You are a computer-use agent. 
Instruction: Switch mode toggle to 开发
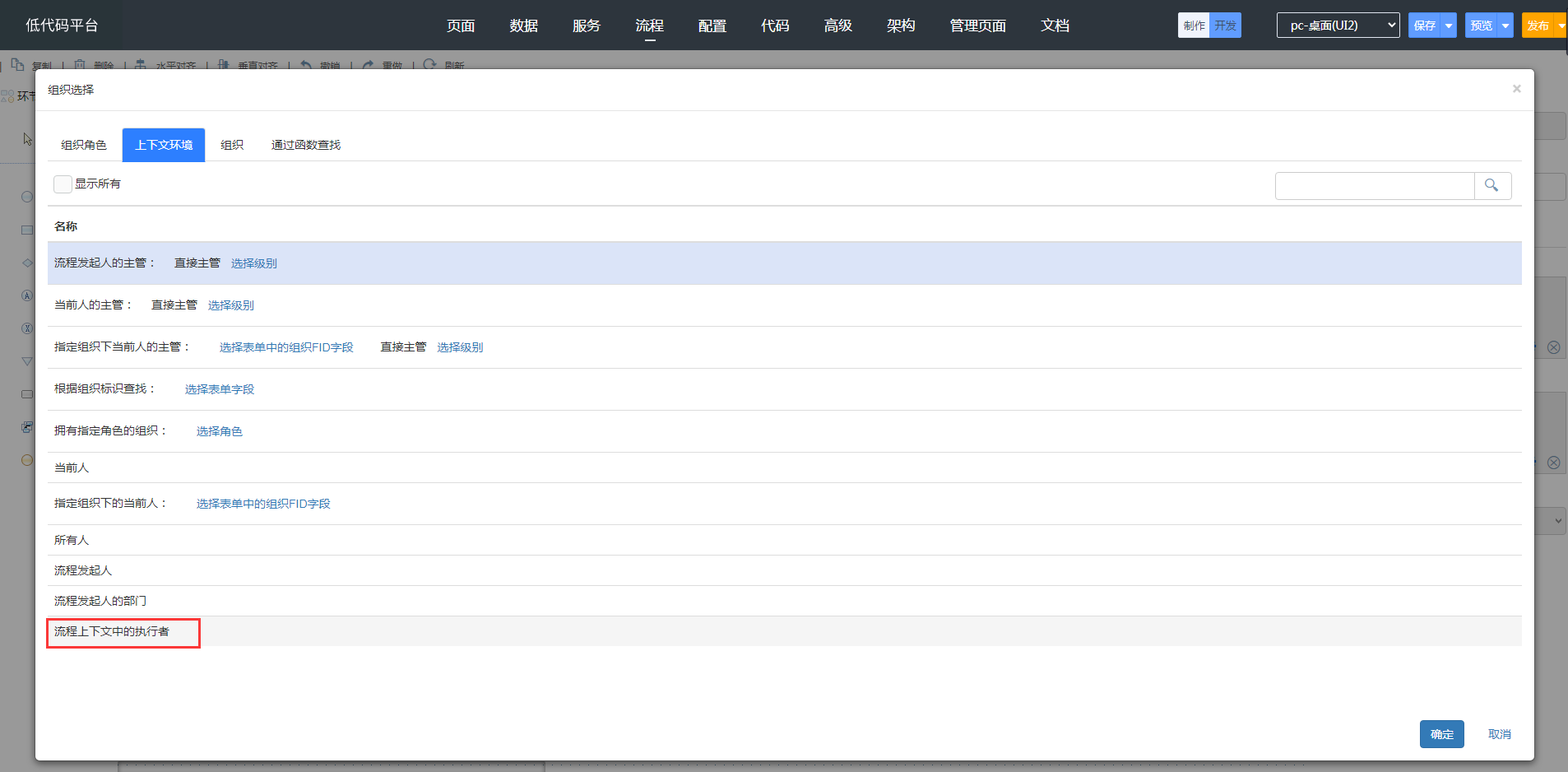(x=1225, y=26)
